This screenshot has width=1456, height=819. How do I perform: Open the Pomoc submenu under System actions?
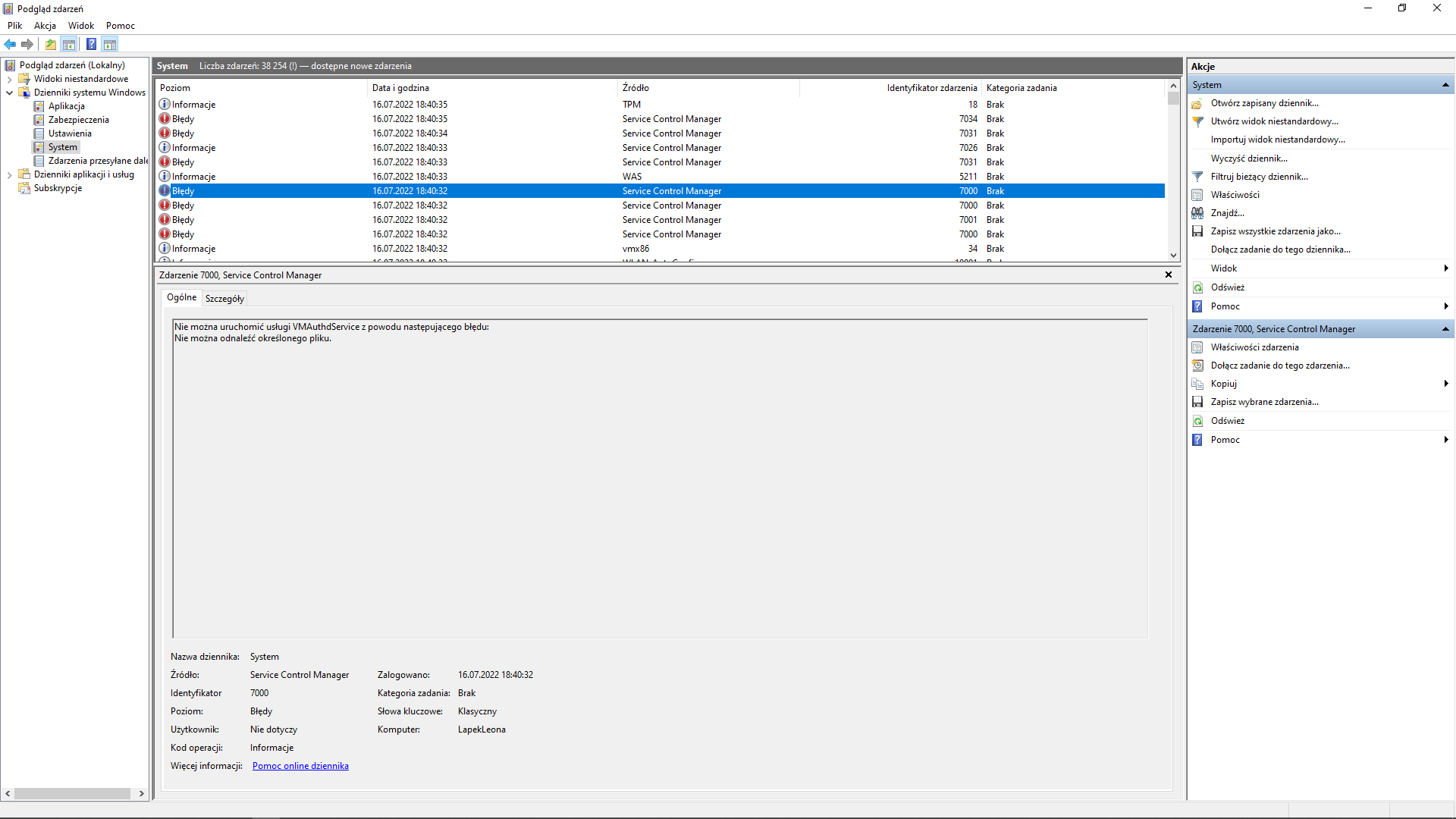point(1446,306)
